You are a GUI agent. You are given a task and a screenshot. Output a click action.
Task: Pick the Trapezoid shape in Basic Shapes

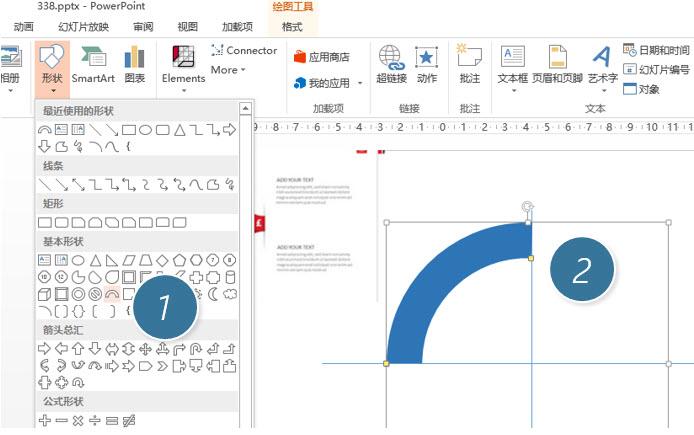point(146,261)
